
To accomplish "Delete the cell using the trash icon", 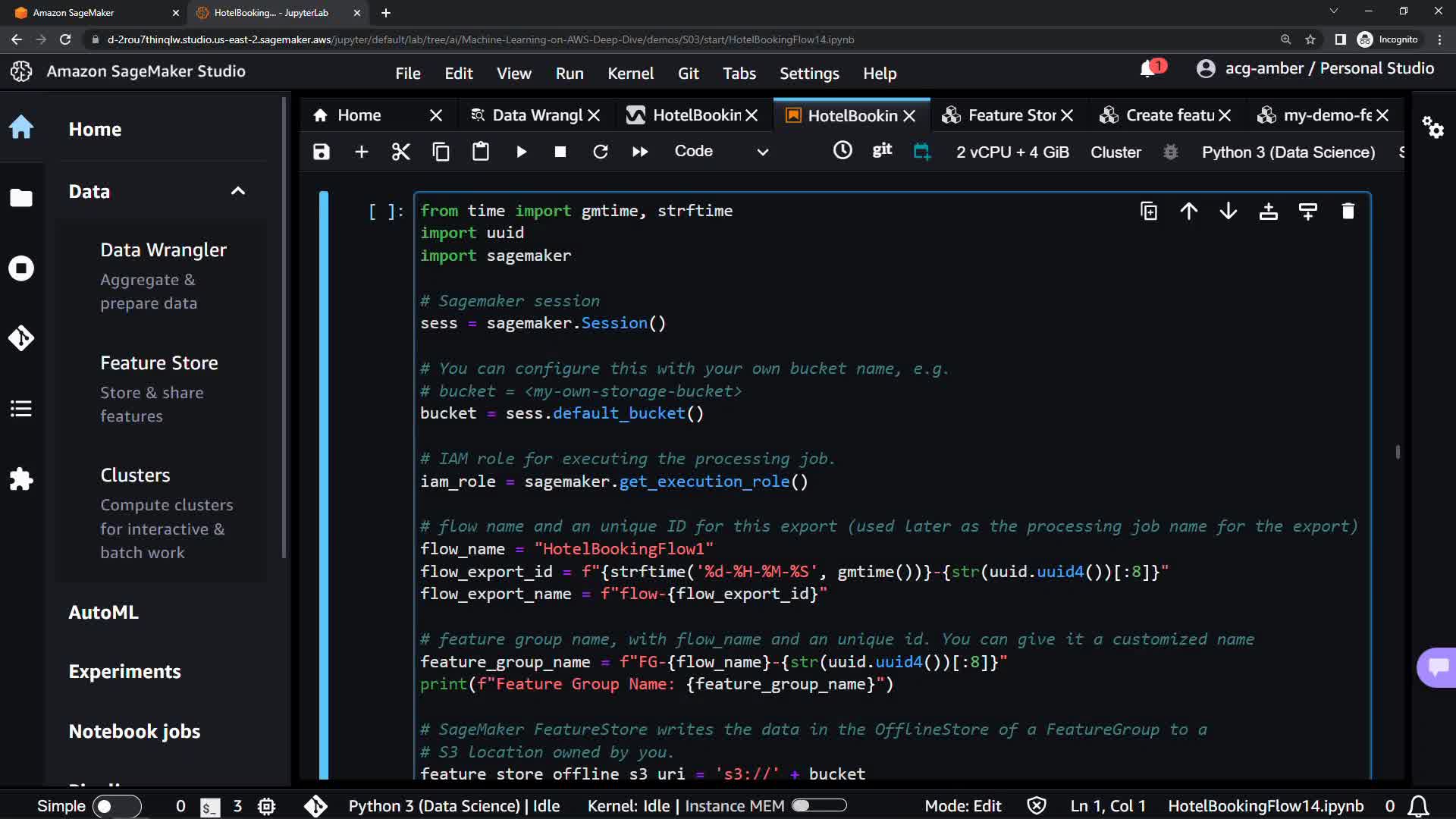I will point(1348,212).
